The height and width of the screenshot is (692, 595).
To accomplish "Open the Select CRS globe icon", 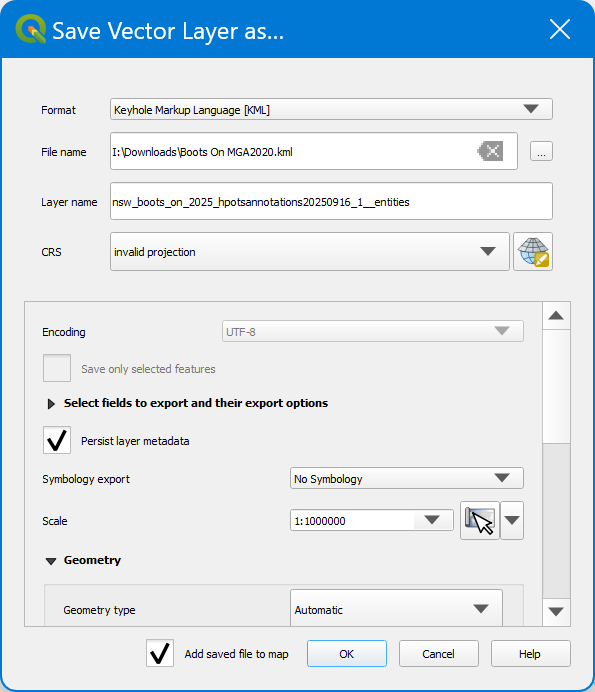I will (x=533, y=252).
